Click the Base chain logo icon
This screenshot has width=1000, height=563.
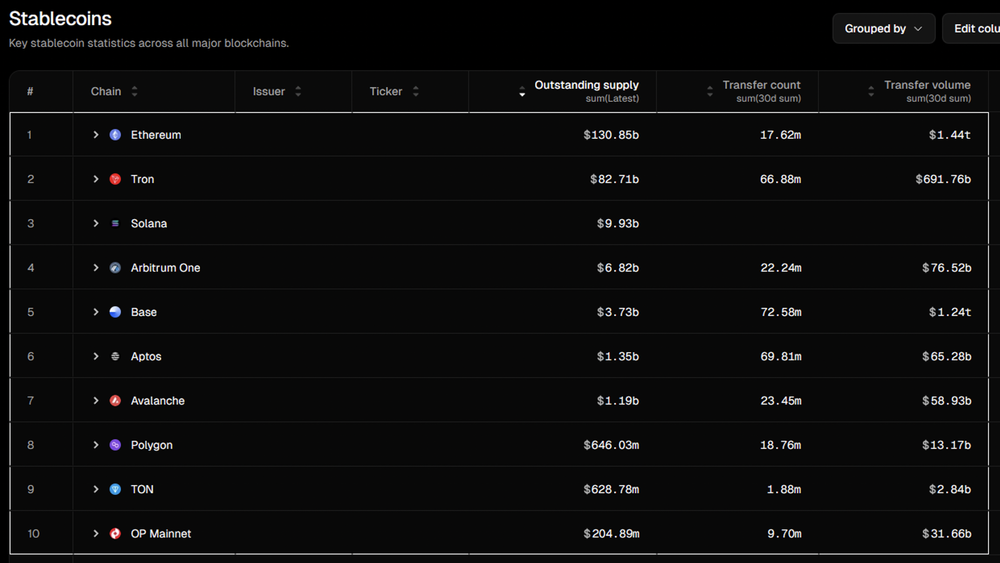point(115,312)
